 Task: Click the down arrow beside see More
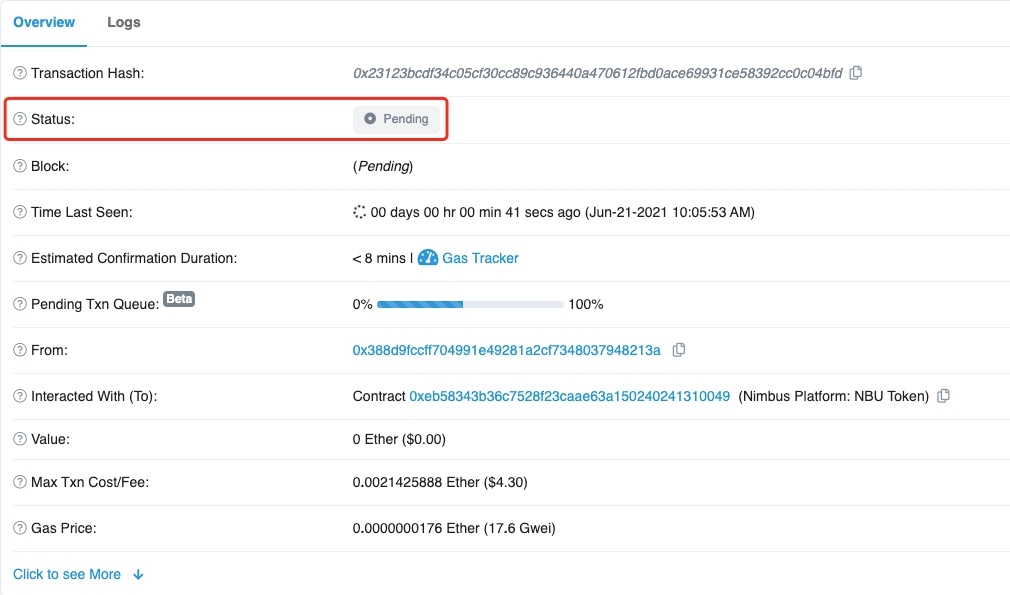coord(138,574)
